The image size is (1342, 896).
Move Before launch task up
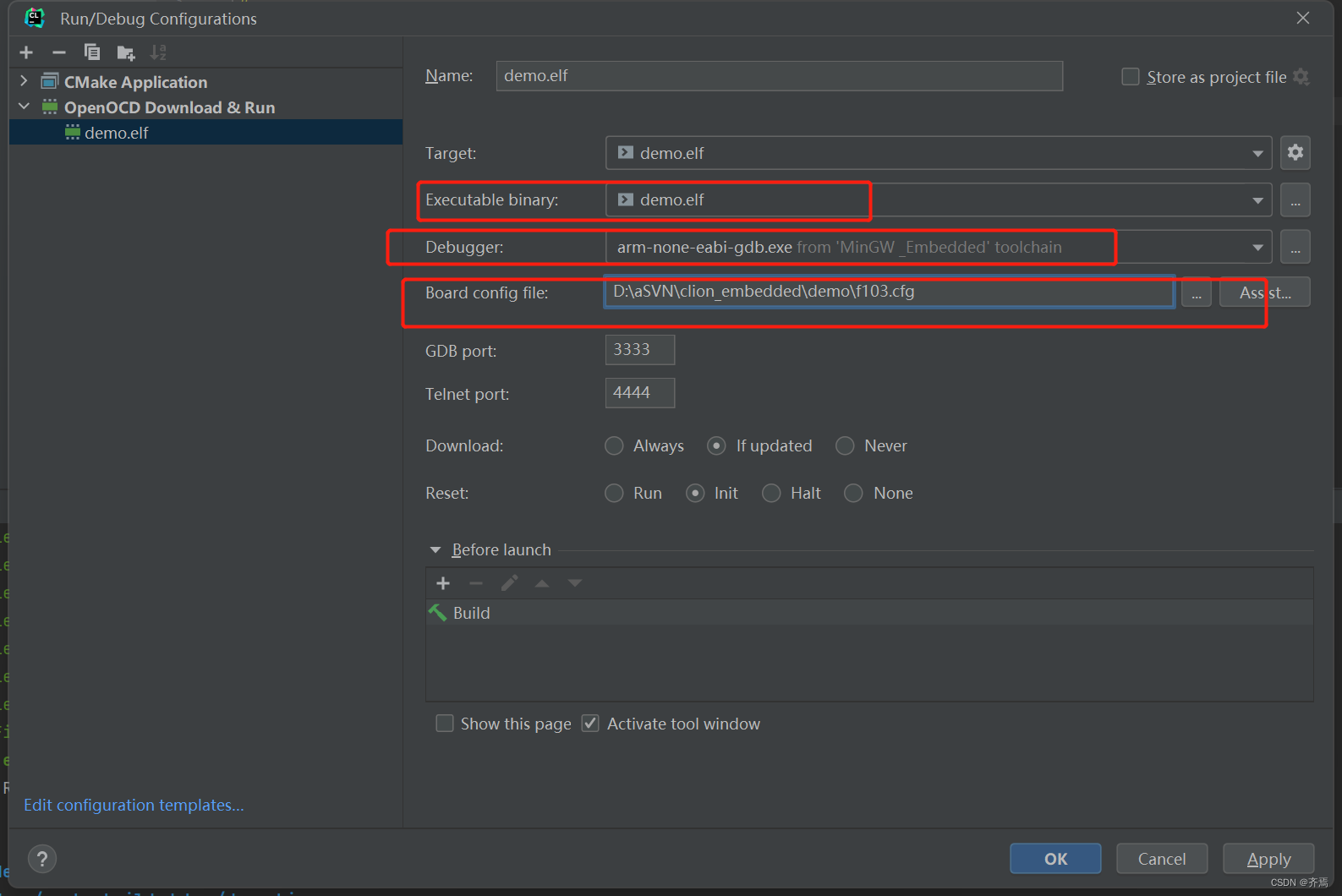click(542, 583)
